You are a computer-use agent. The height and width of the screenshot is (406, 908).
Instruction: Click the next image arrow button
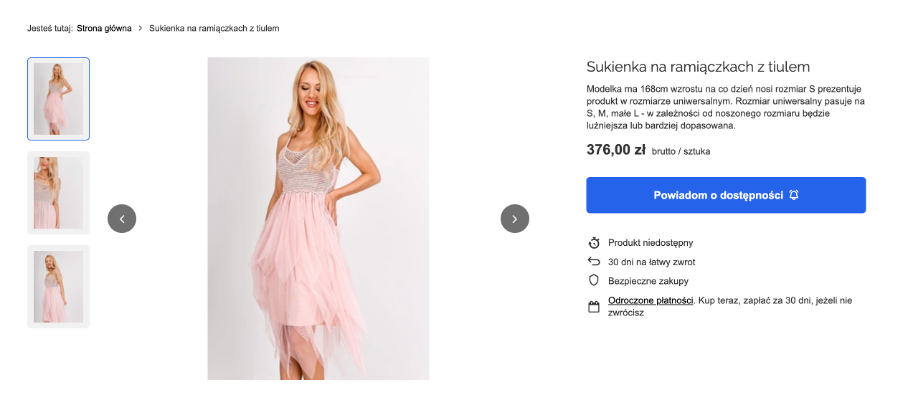515,218
